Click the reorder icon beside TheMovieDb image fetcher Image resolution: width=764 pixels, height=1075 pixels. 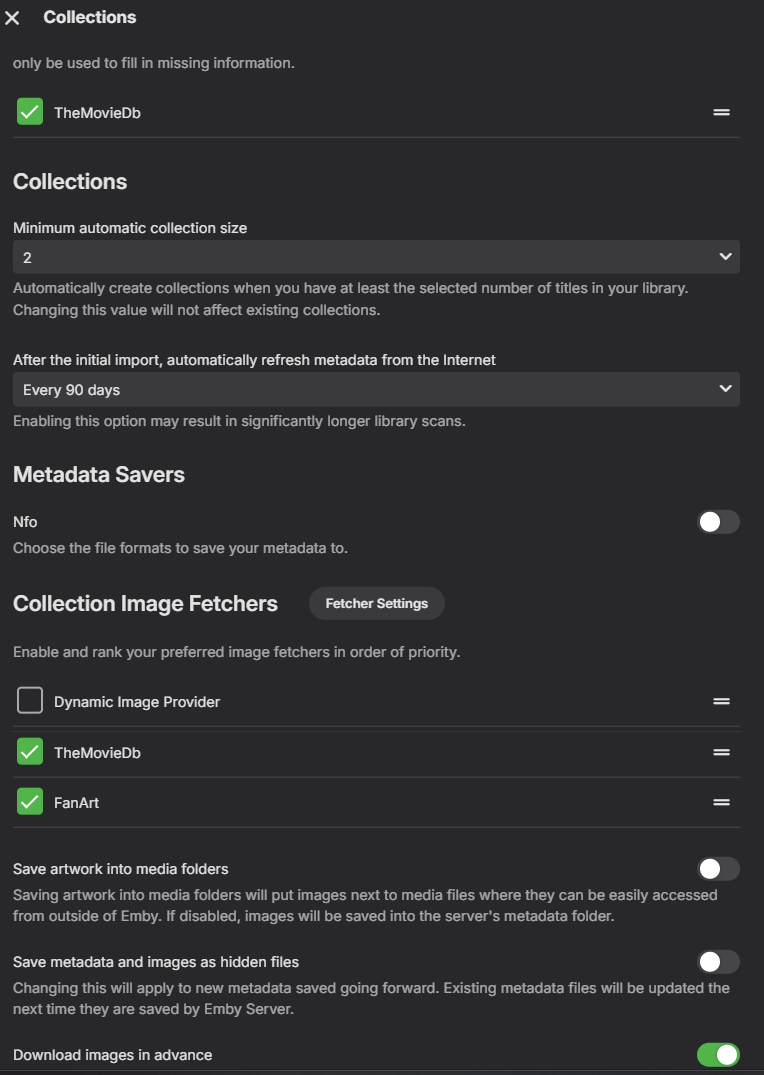(x=721, y=751)
